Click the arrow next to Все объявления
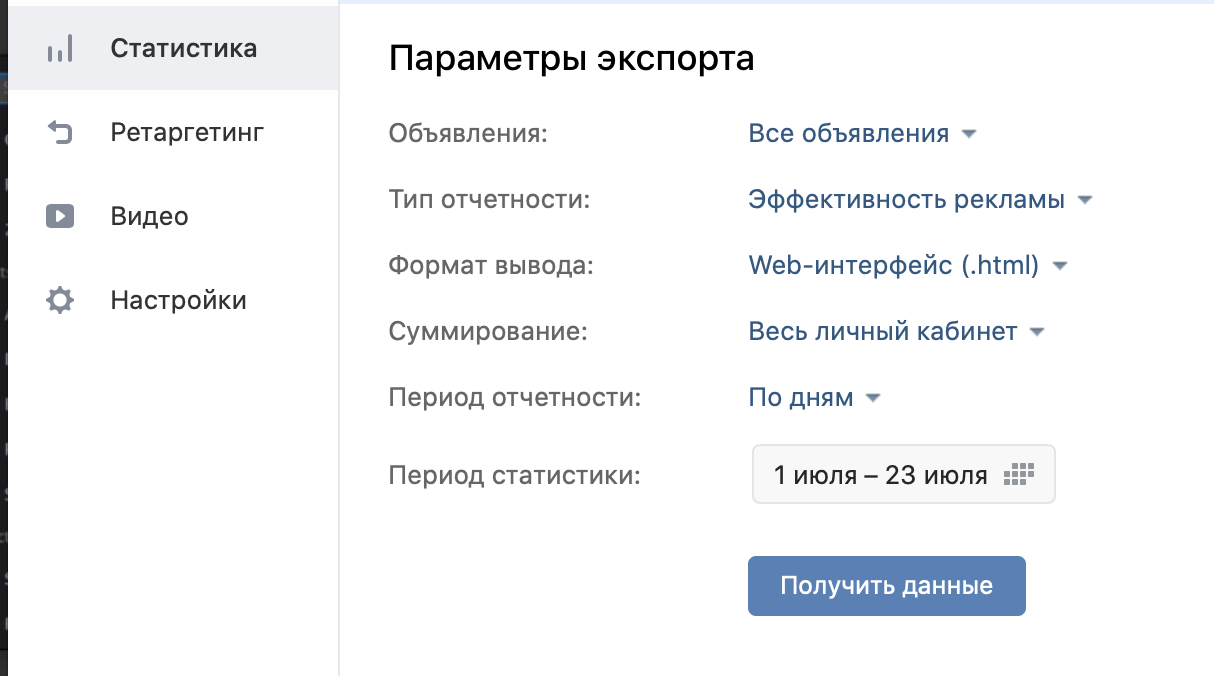The height and width of the screenshot is (676, 1214). [x=967, y=135]
